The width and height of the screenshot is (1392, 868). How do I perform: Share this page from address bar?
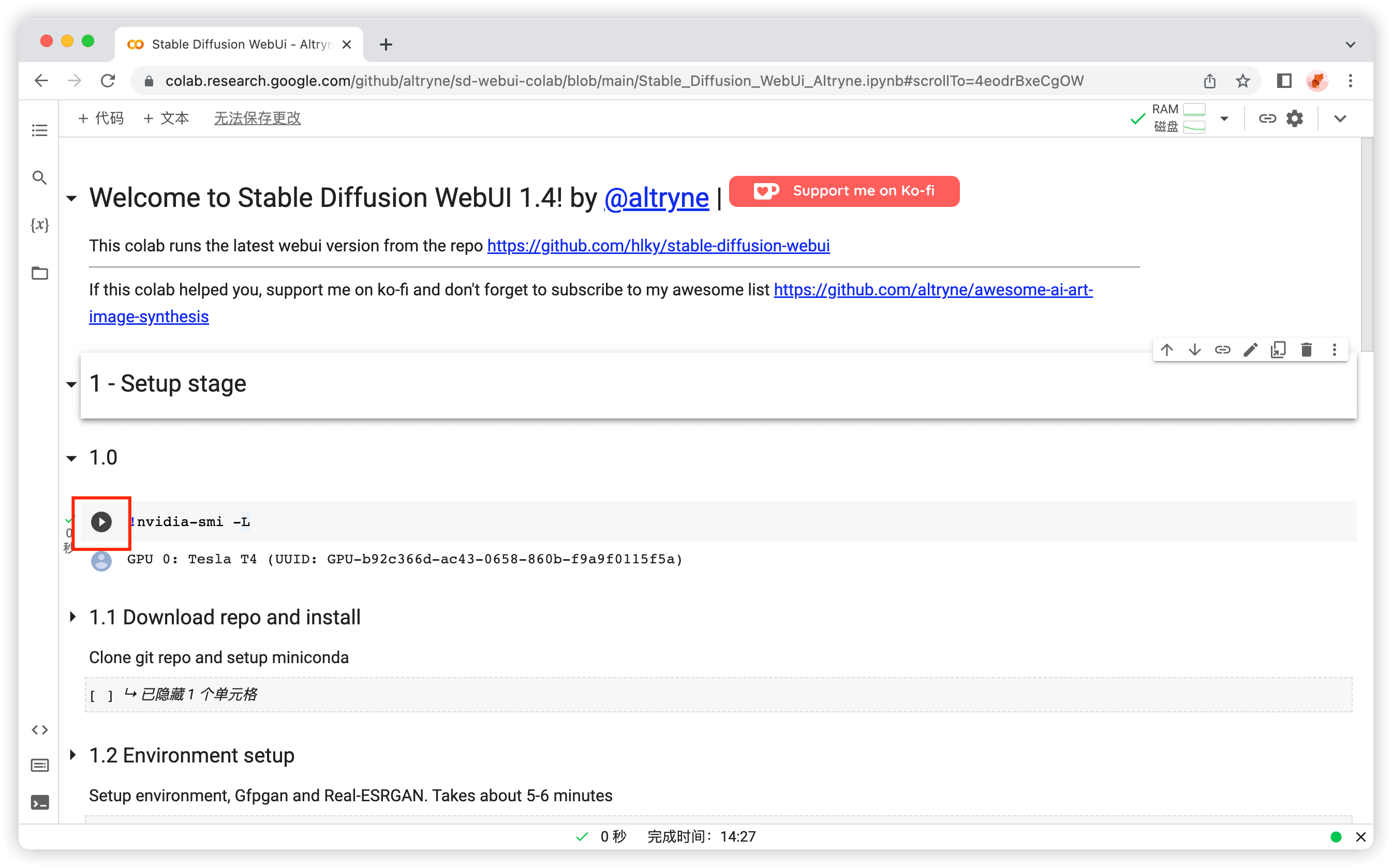tap(1209, 80)
